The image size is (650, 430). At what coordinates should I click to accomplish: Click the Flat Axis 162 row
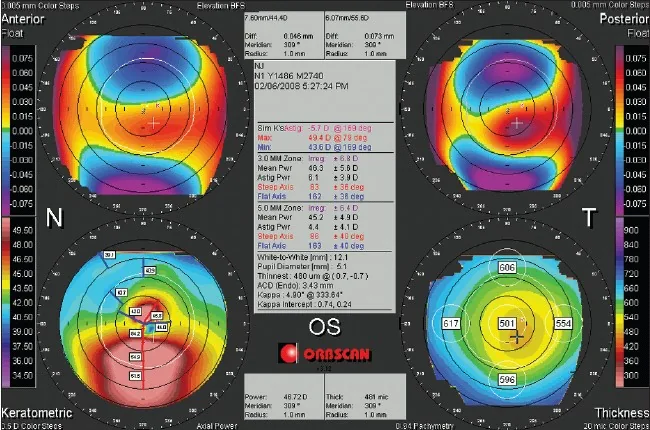point(311,197)
